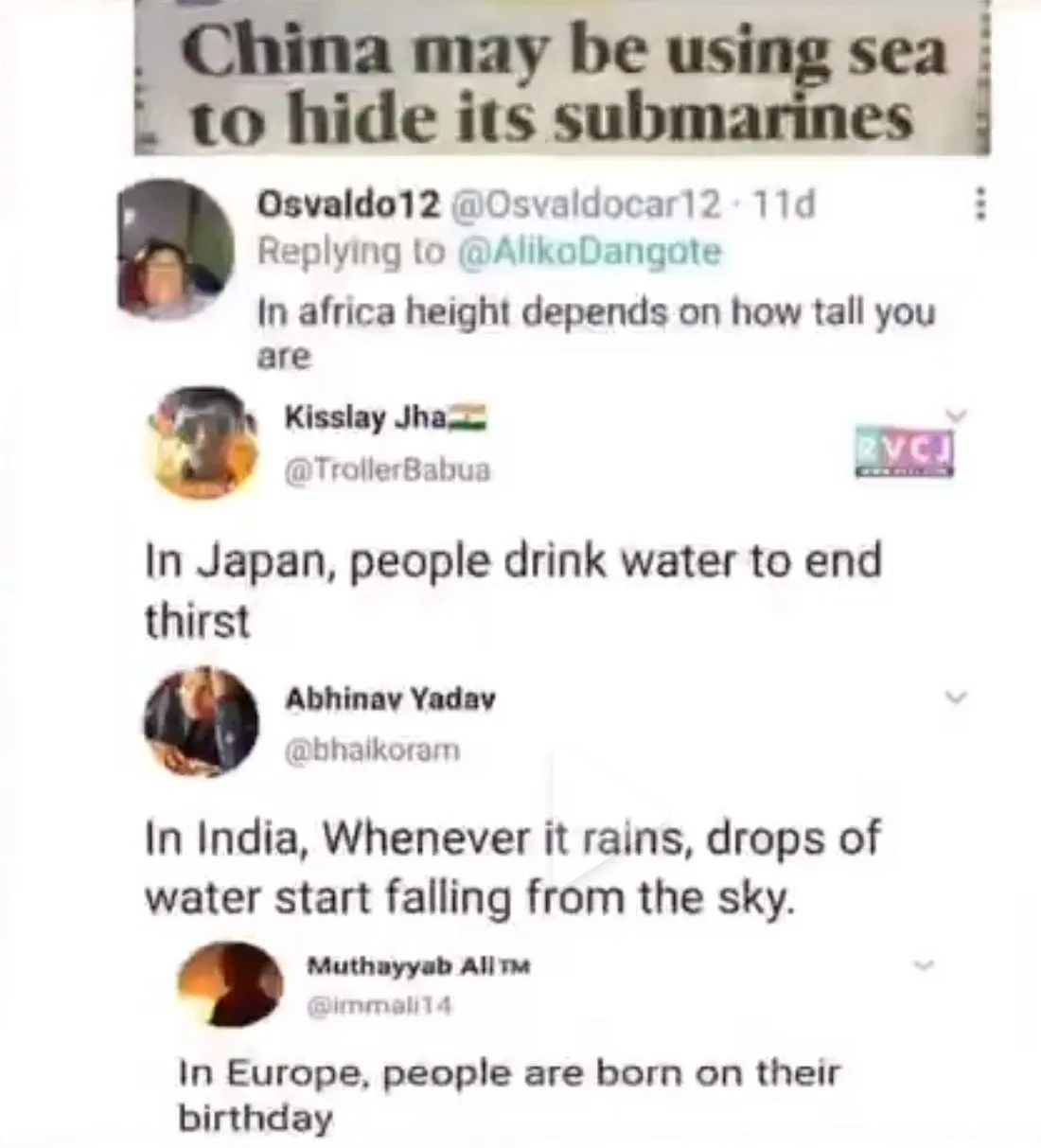
Task: Click the @bhaikoram handle
Action: 372,751
